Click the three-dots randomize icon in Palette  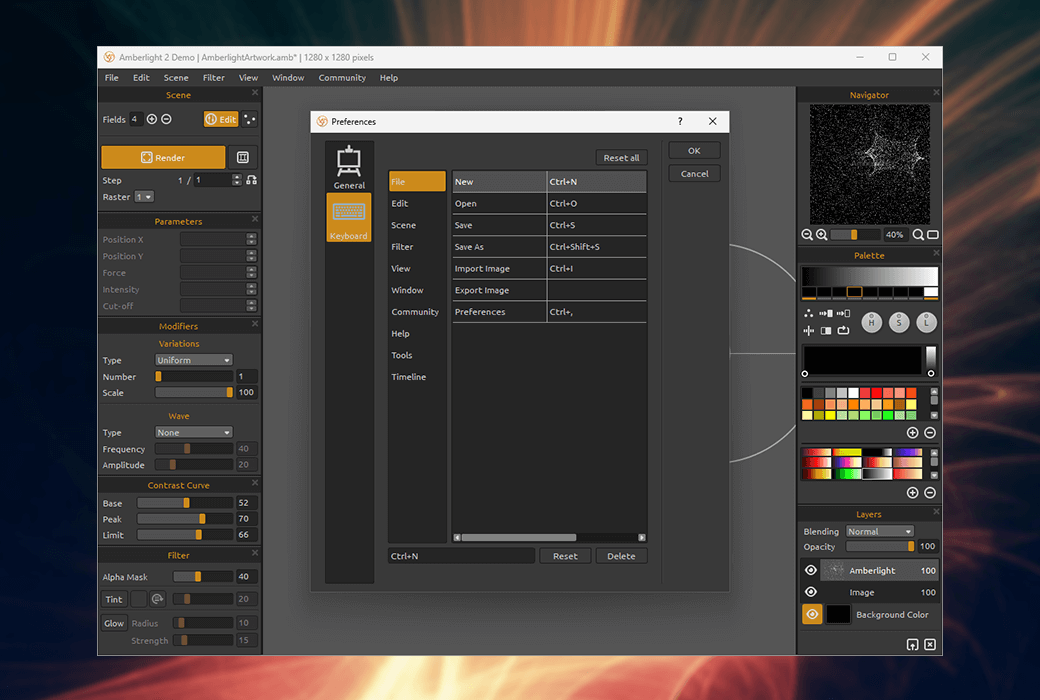(809, 313)
